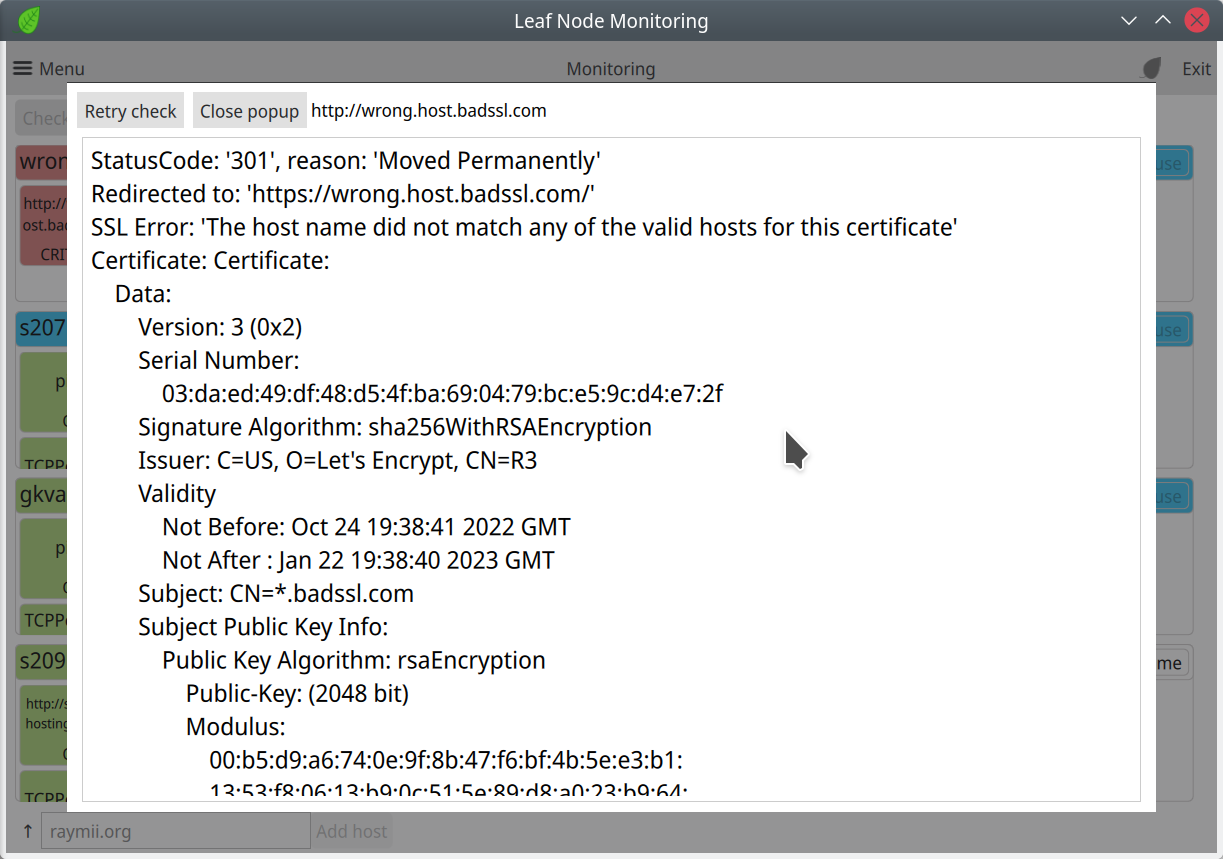Select the s207 host card
The image size is (1223, 859).
tap(42, 329)
